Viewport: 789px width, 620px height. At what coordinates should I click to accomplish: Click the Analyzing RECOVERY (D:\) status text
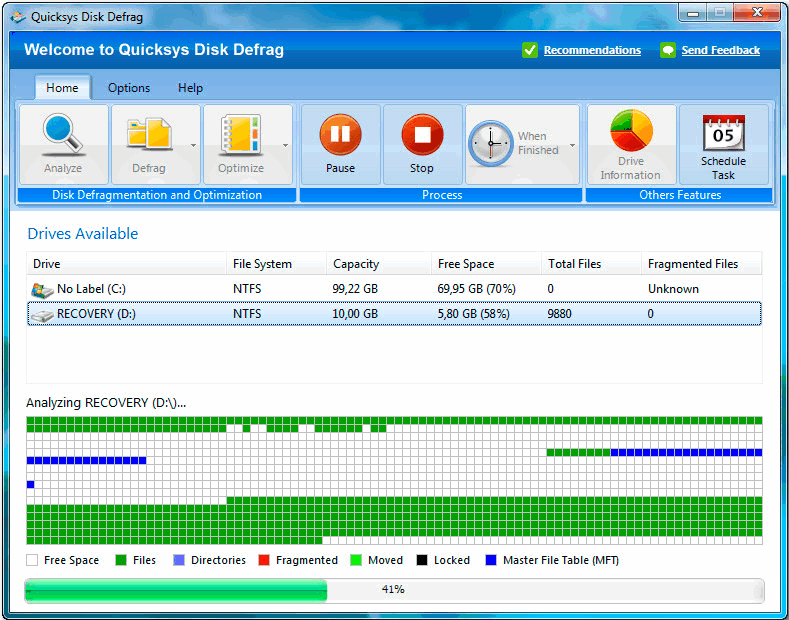pos(106,403)
